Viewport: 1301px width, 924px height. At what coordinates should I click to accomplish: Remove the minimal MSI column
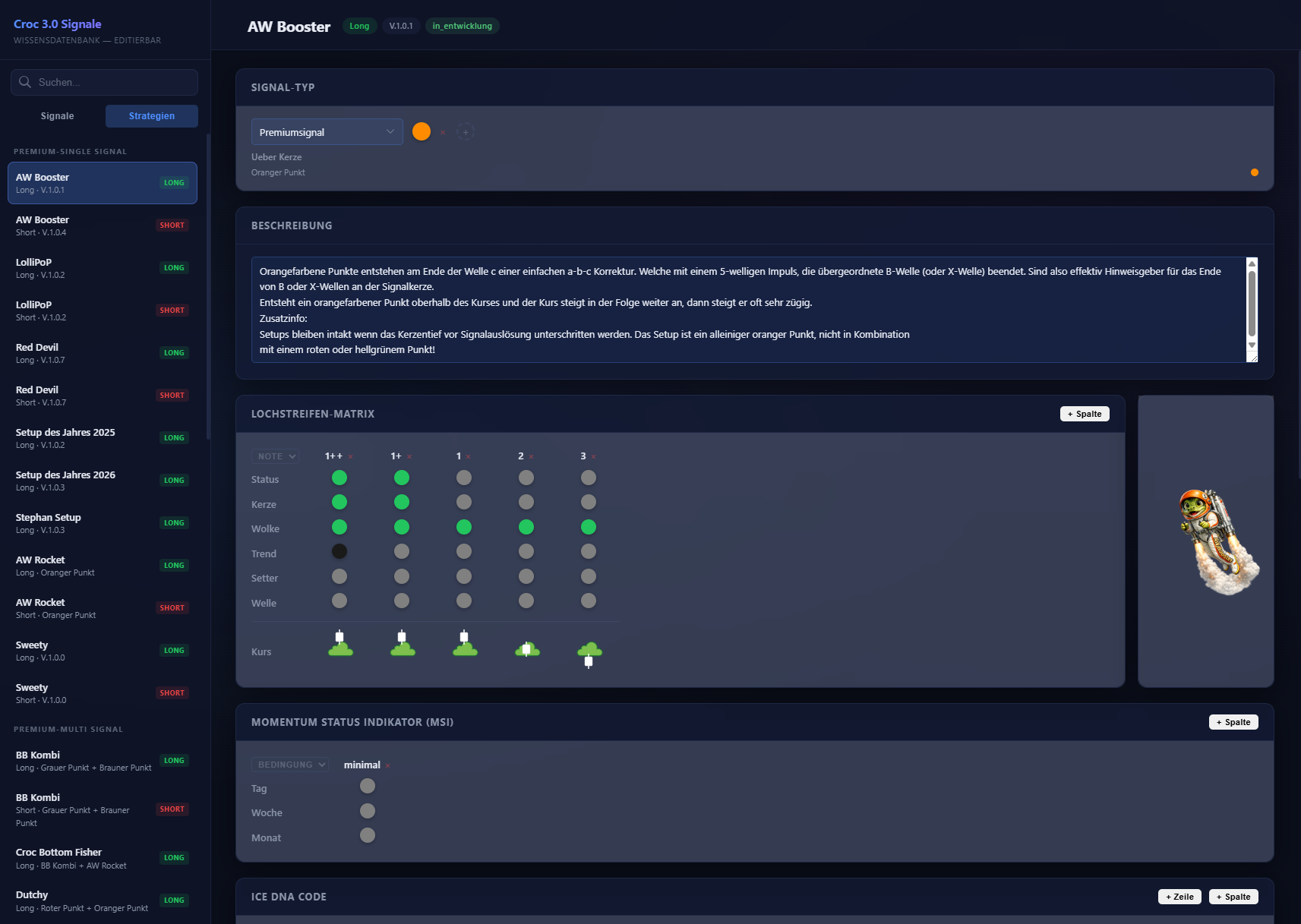(388, 766)
